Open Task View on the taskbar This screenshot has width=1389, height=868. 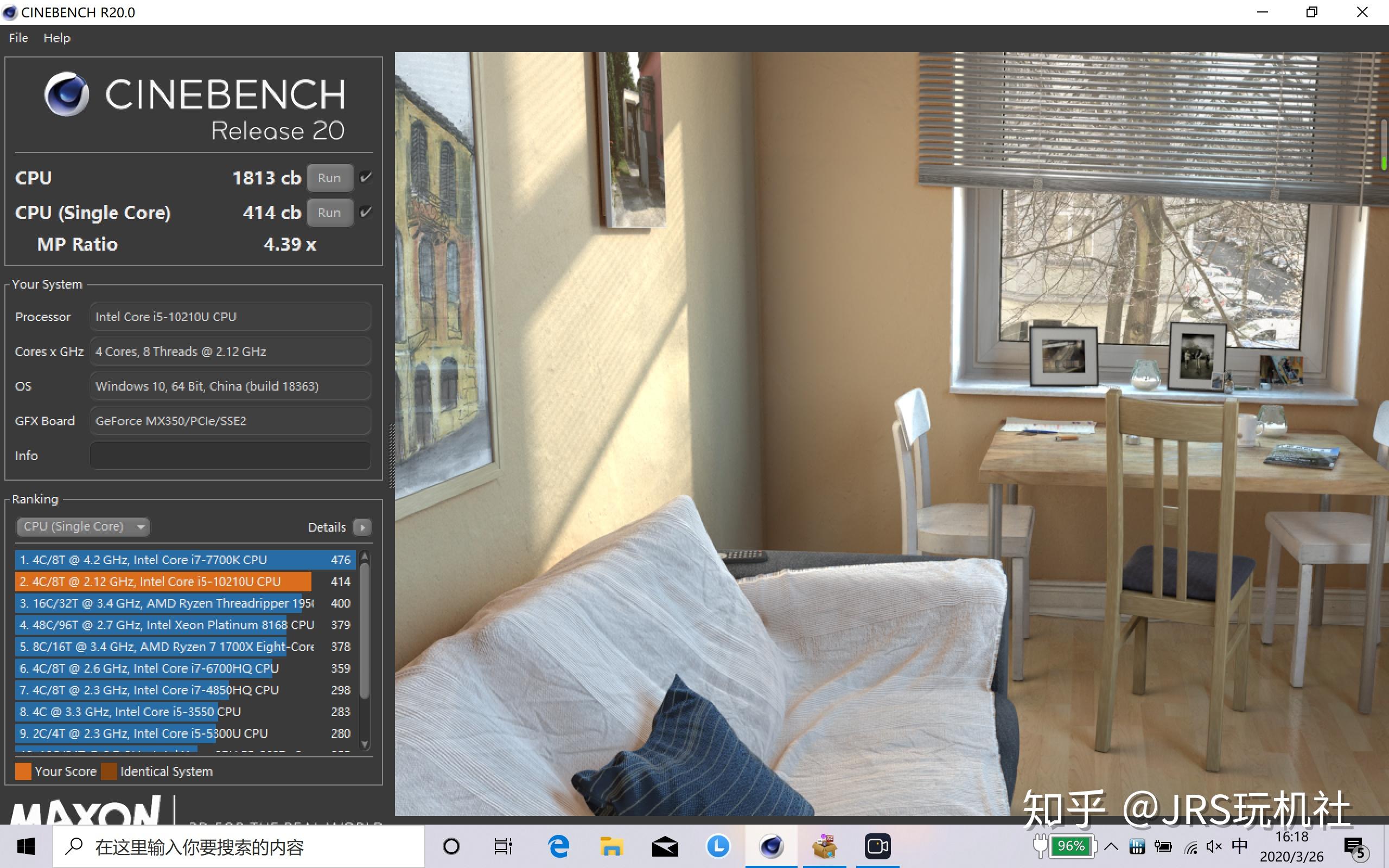coord(504,847)
